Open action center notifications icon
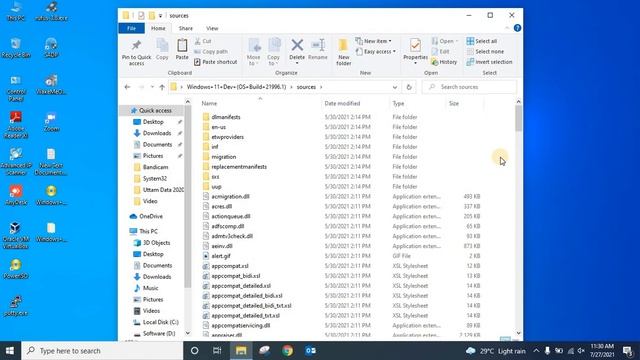The width and height of the screenshot is (640, 360). [628, 351]
